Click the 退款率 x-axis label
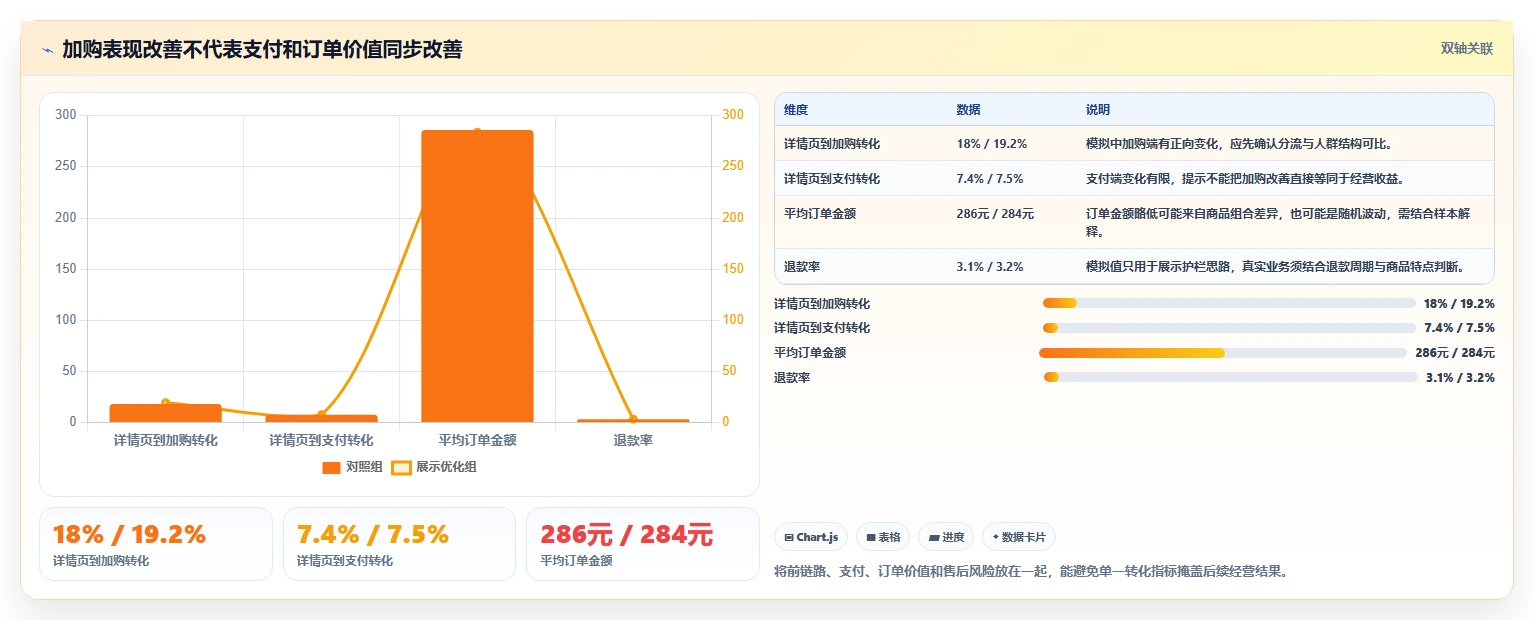1534x620 pixels. coord(633,440)
